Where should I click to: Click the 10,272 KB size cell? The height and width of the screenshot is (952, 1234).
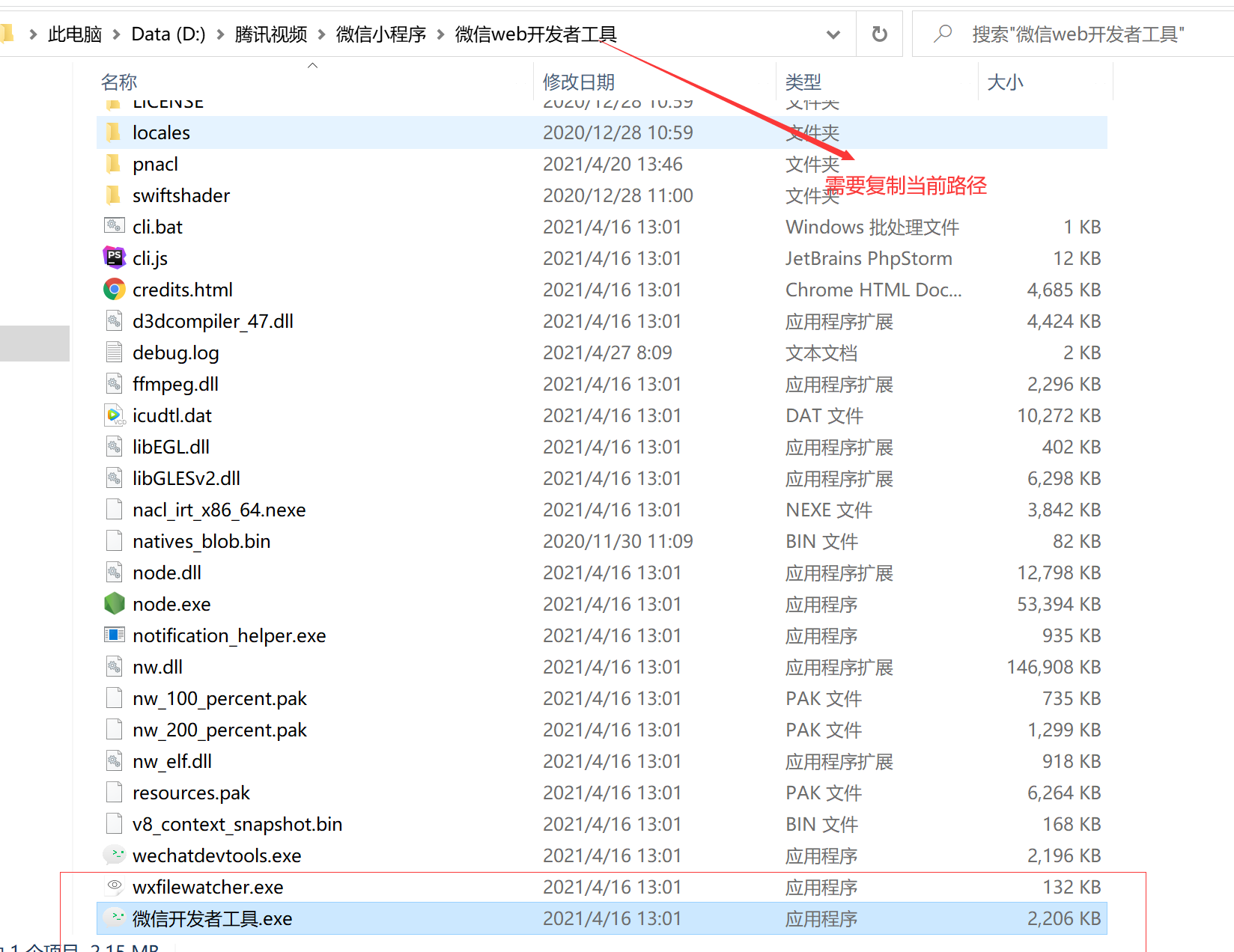point(1059,415)
